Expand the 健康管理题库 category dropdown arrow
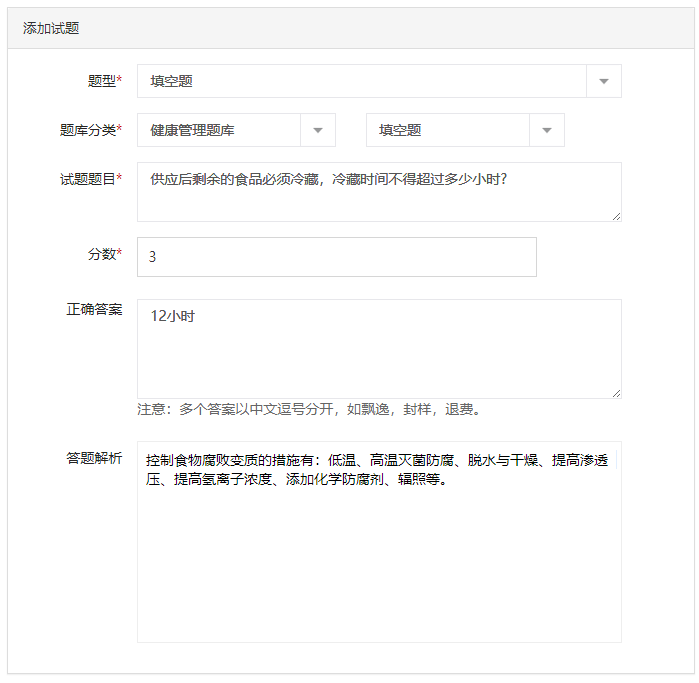Viewport: 699px width, 683px height. point(317,130)
